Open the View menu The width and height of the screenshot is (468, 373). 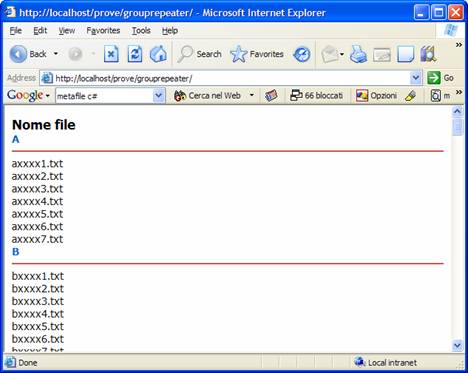67,31
